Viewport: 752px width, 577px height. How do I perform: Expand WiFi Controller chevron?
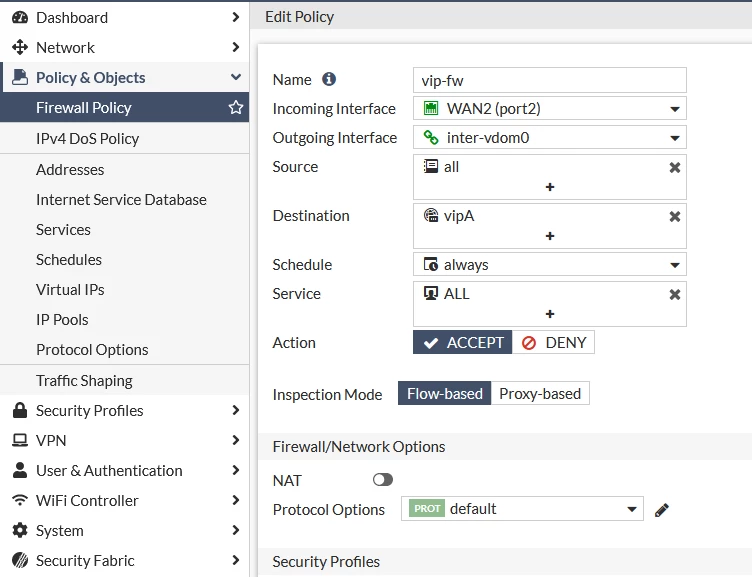[235, 500]
